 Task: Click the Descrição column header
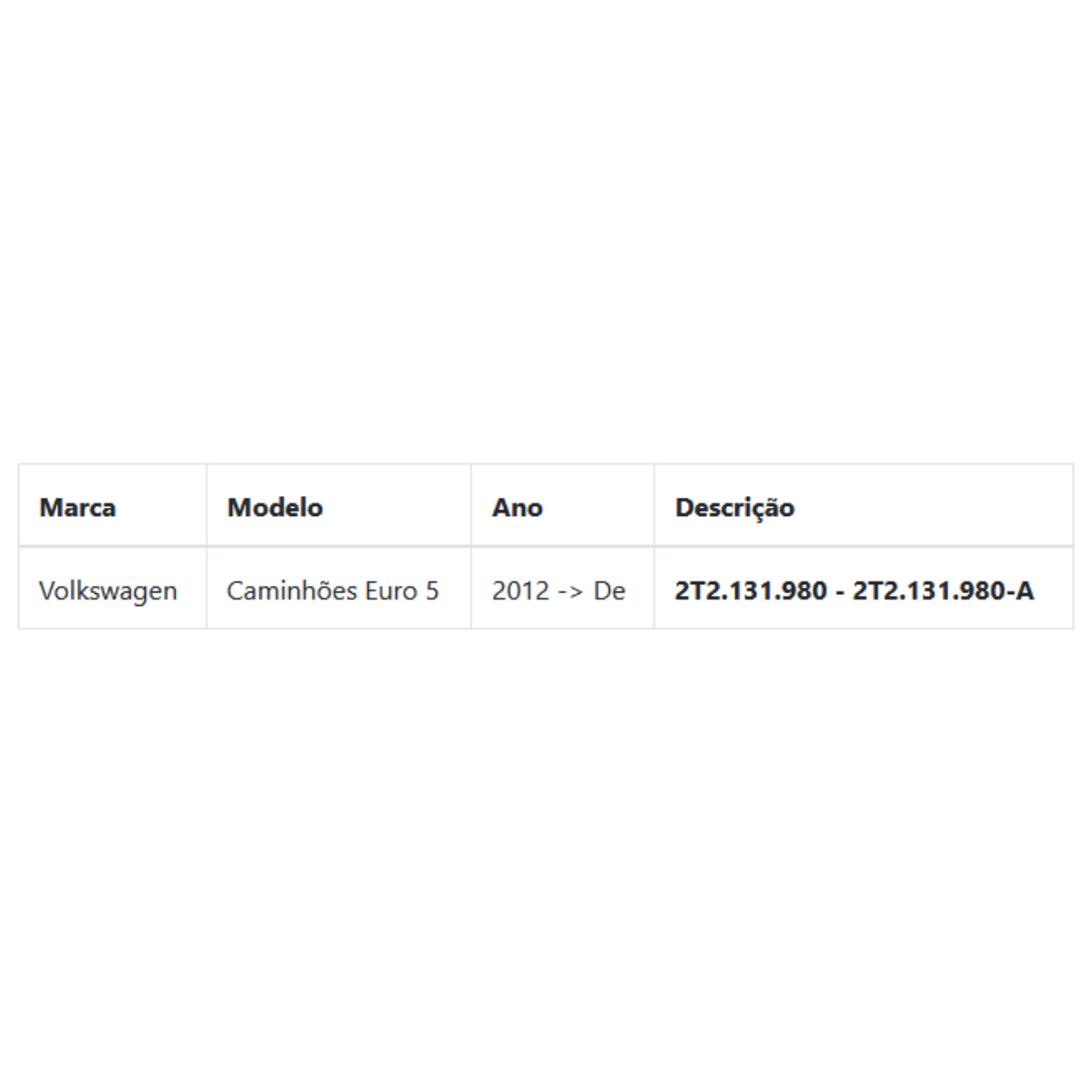[x=734, y=508]
